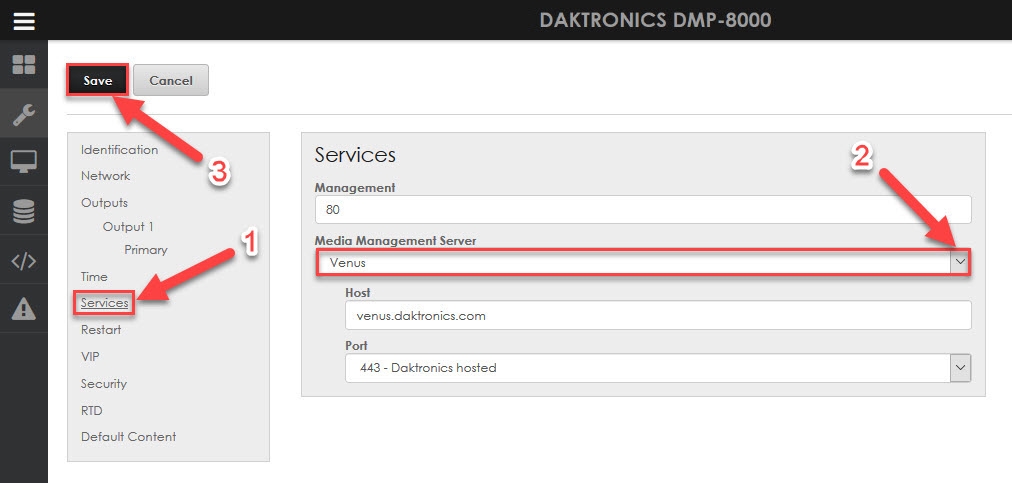Open the Services link
This screenshot has height=483, width=1012.
(104, 303)
